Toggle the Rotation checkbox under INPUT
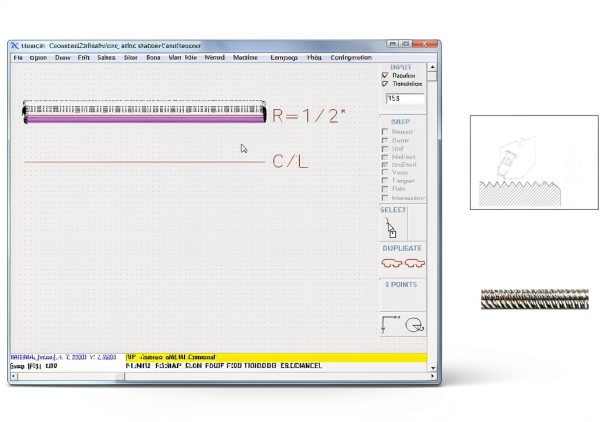600x422 pixels. pyautogui.click(x=385, y=75)
